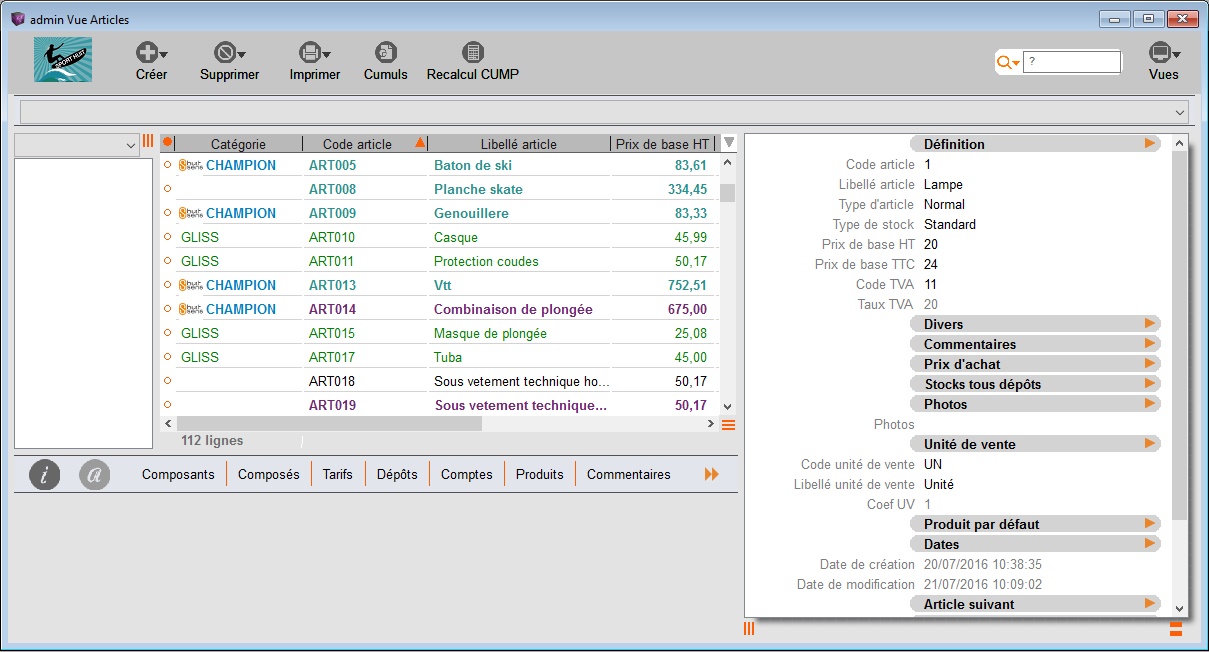
Task: Open the Composés tab
Action: (269, 474)
